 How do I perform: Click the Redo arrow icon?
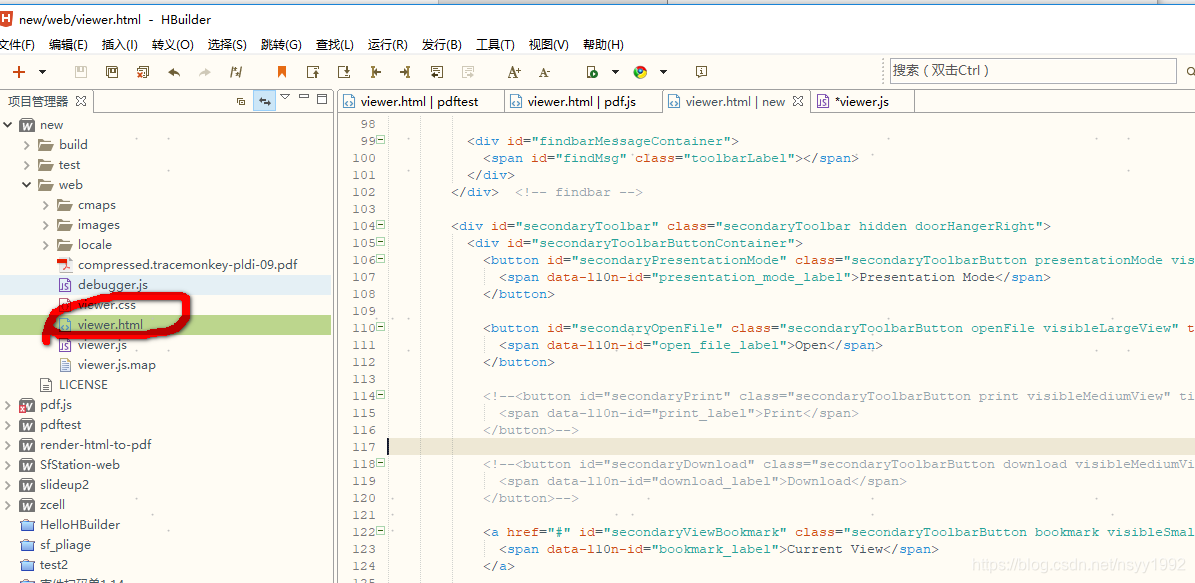204,72
